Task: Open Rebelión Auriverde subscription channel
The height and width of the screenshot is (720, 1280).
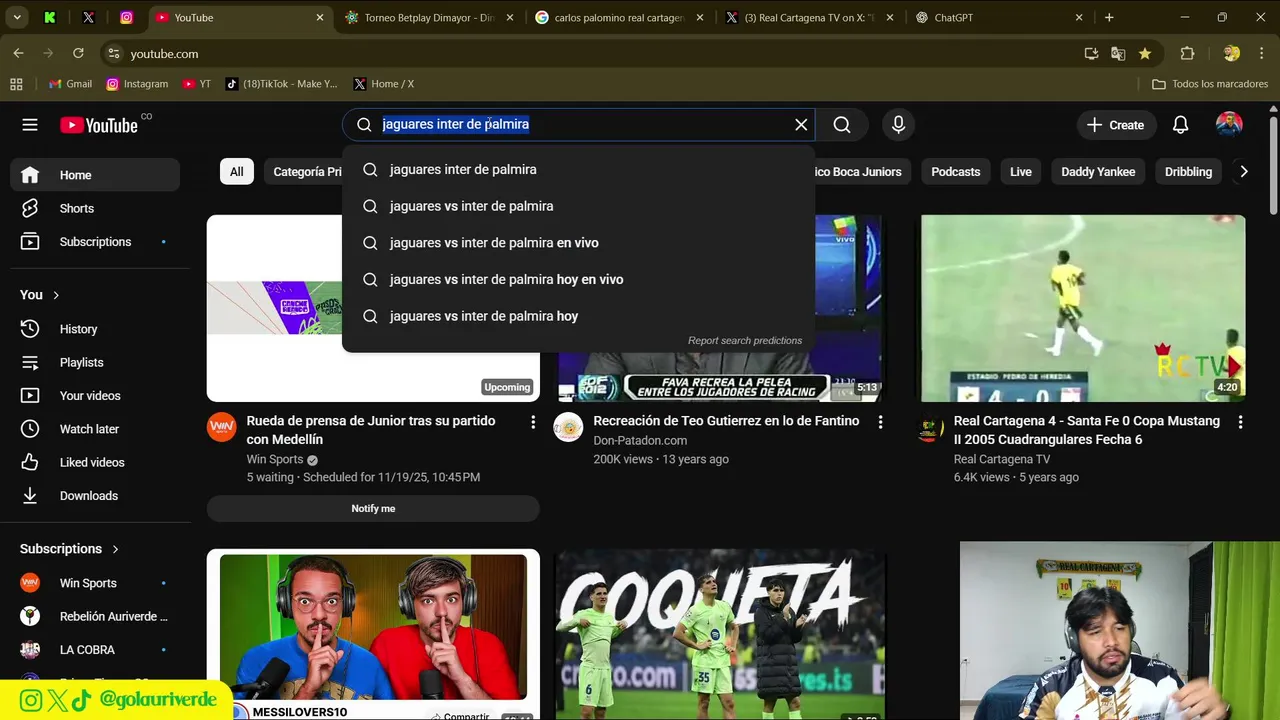Action: pos(95,616)
